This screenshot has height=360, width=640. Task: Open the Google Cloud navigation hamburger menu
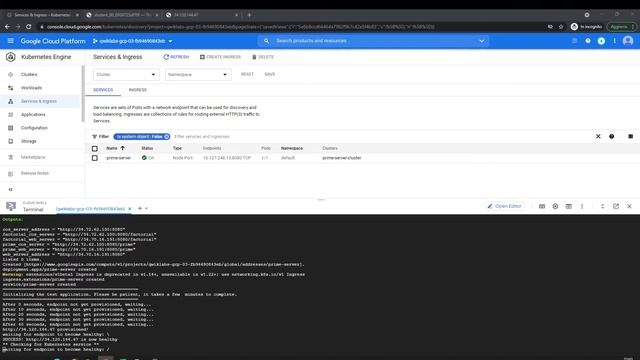tap(11, 41)
